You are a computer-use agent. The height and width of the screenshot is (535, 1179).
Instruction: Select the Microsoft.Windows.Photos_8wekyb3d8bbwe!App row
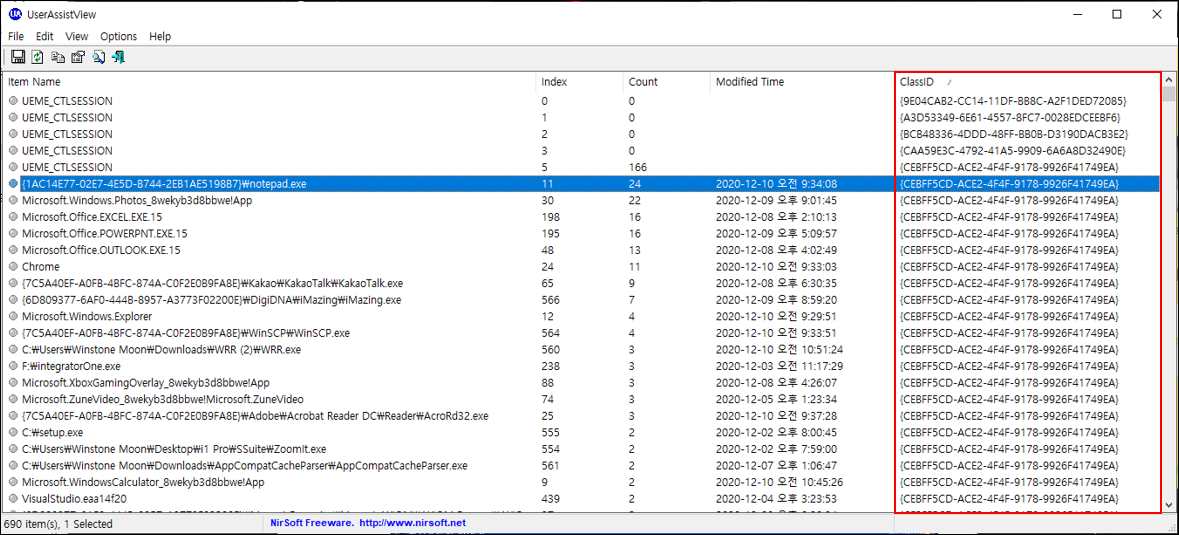click(x=583, y=200)
